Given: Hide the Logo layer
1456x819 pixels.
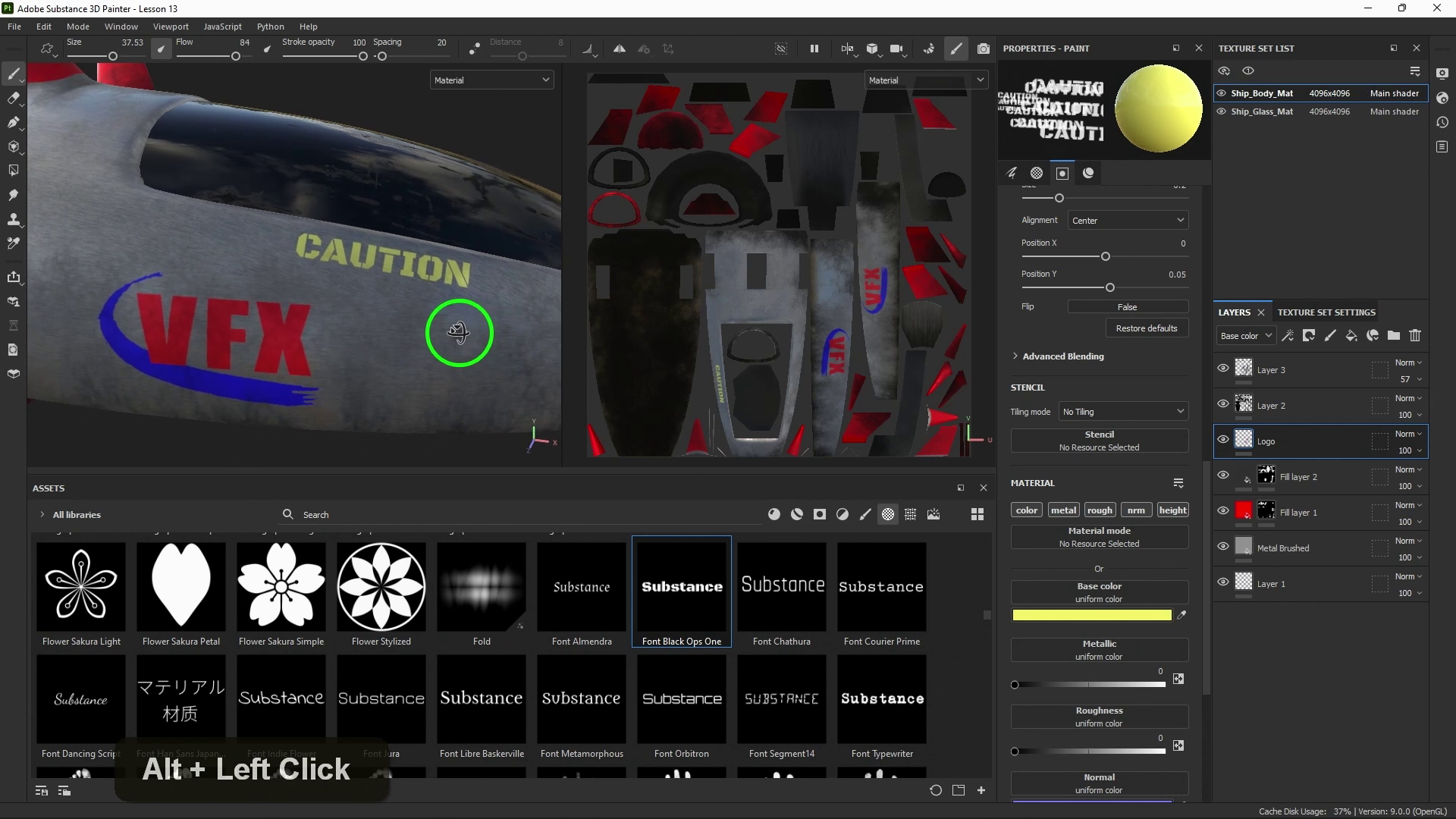Looking at the screenshot, I should tap(1223, 439).
